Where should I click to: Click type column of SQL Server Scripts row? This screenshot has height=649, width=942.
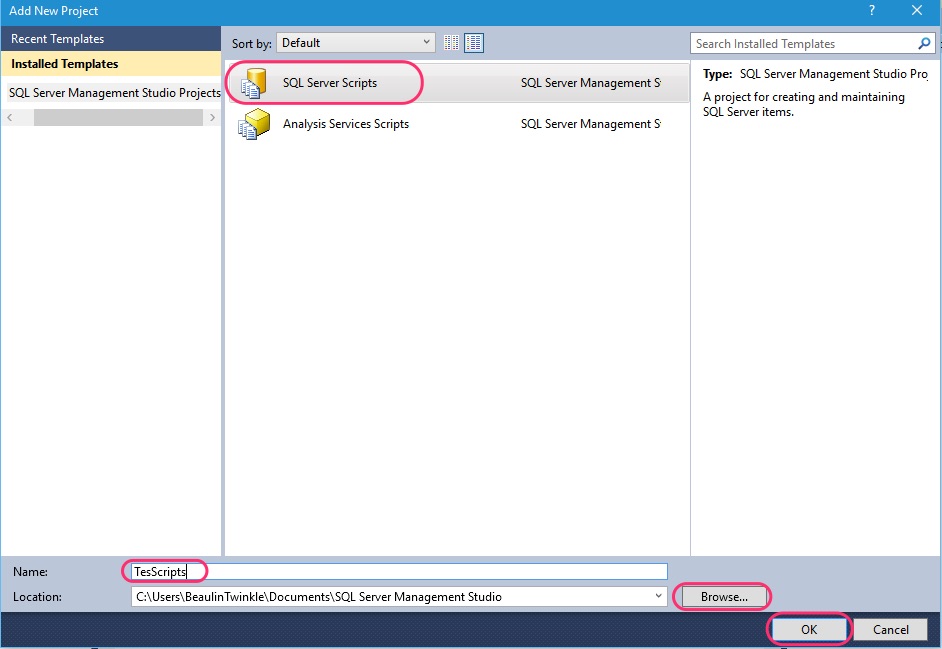tap(591, 83)
